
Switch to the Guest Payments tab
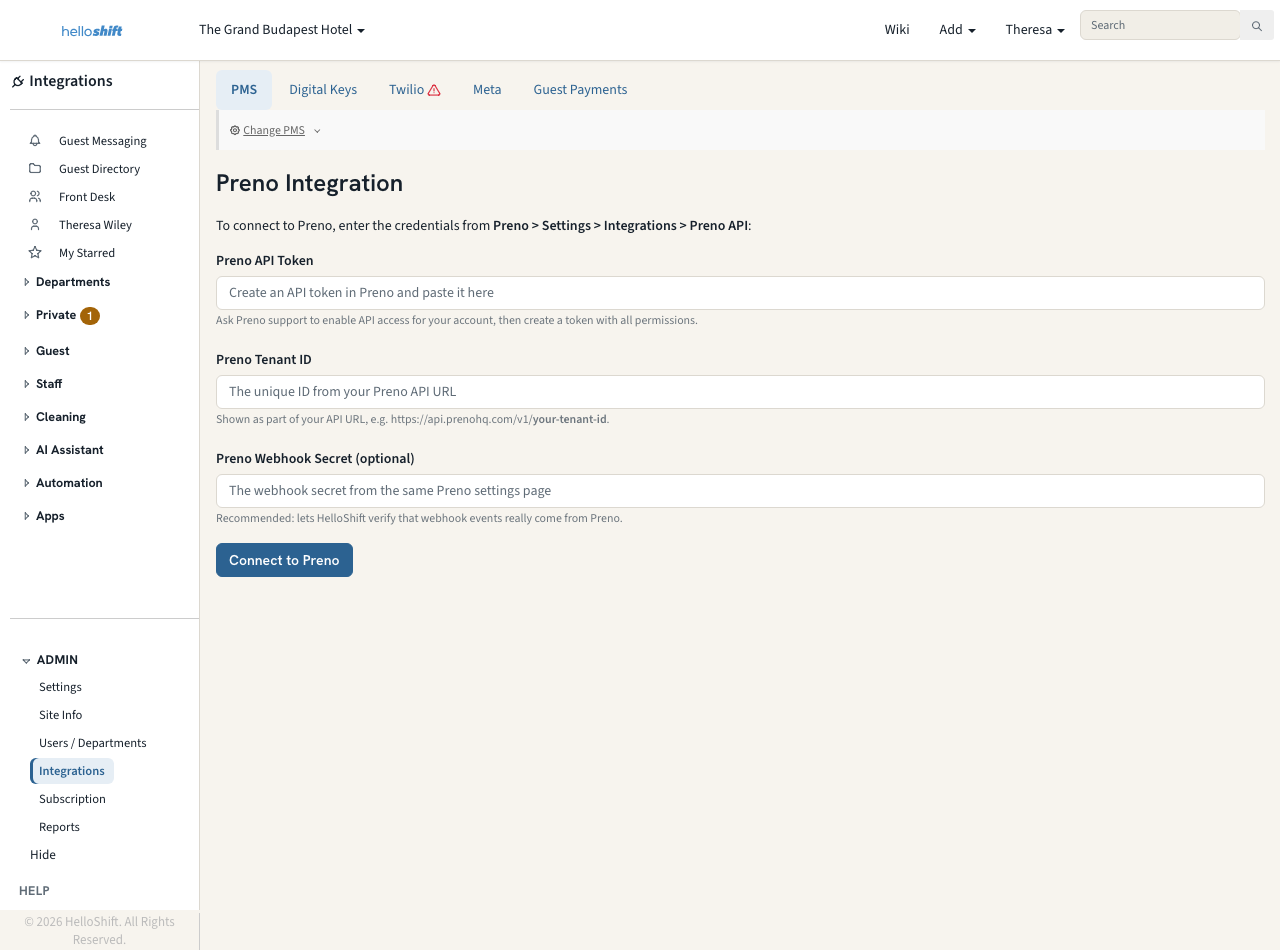coord(580,90)
